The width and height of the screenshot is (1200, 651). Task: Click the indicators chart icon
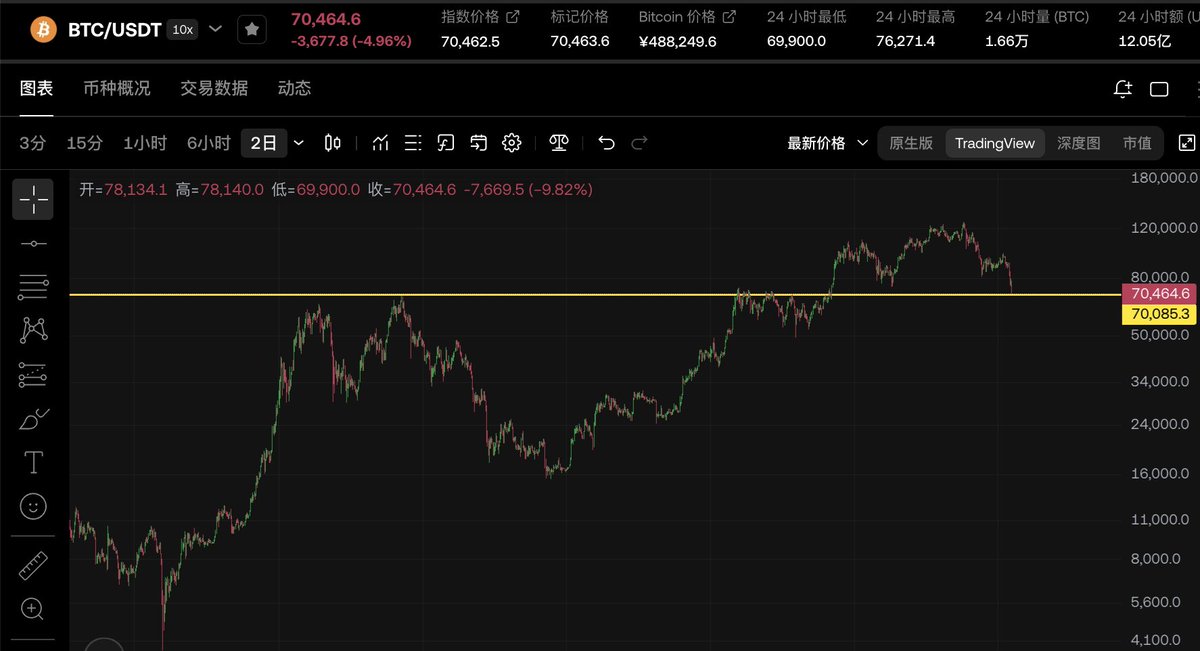coord(380,143)
